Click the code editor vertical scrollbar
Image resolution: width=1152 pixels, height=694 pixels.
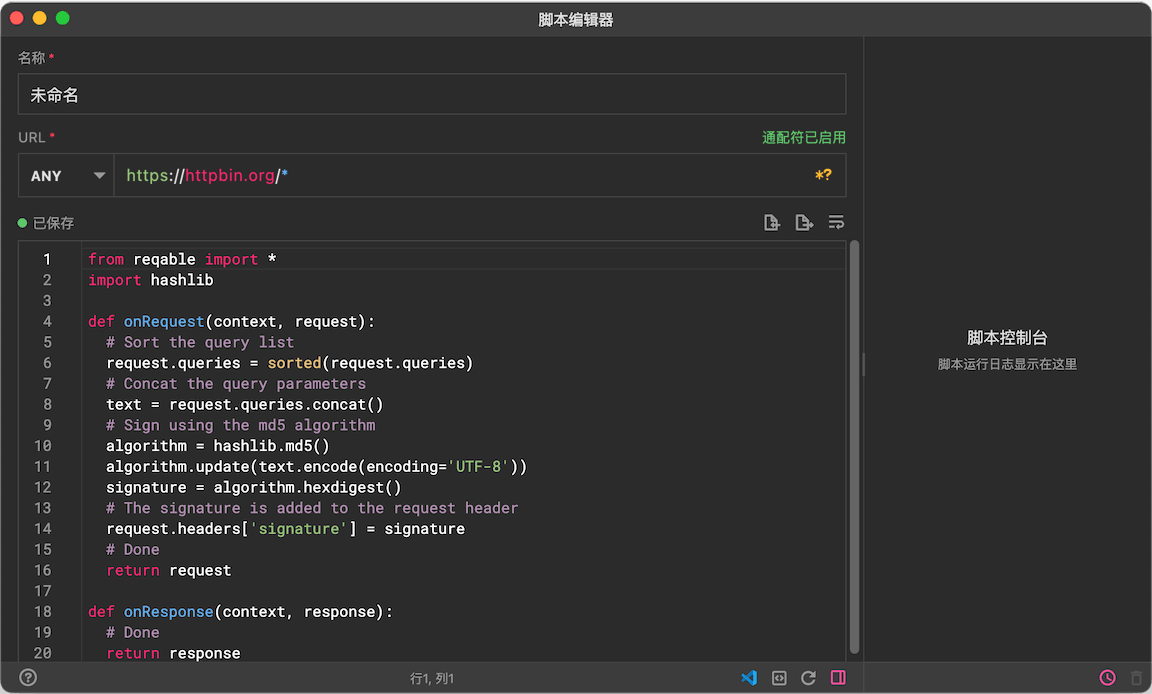click(854, 447)
